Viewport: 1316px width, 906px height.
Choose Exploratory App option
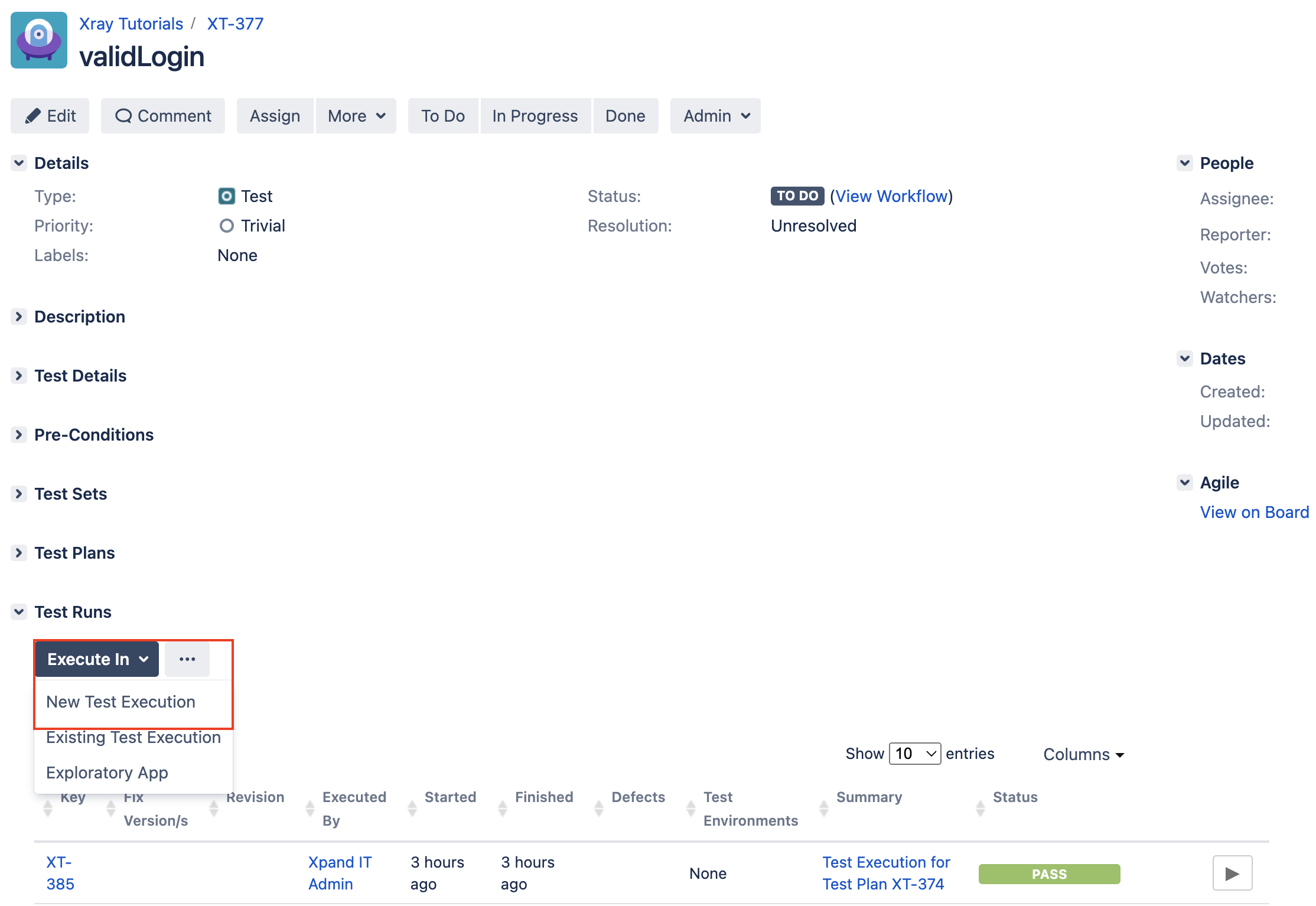(x=133, y=773)
